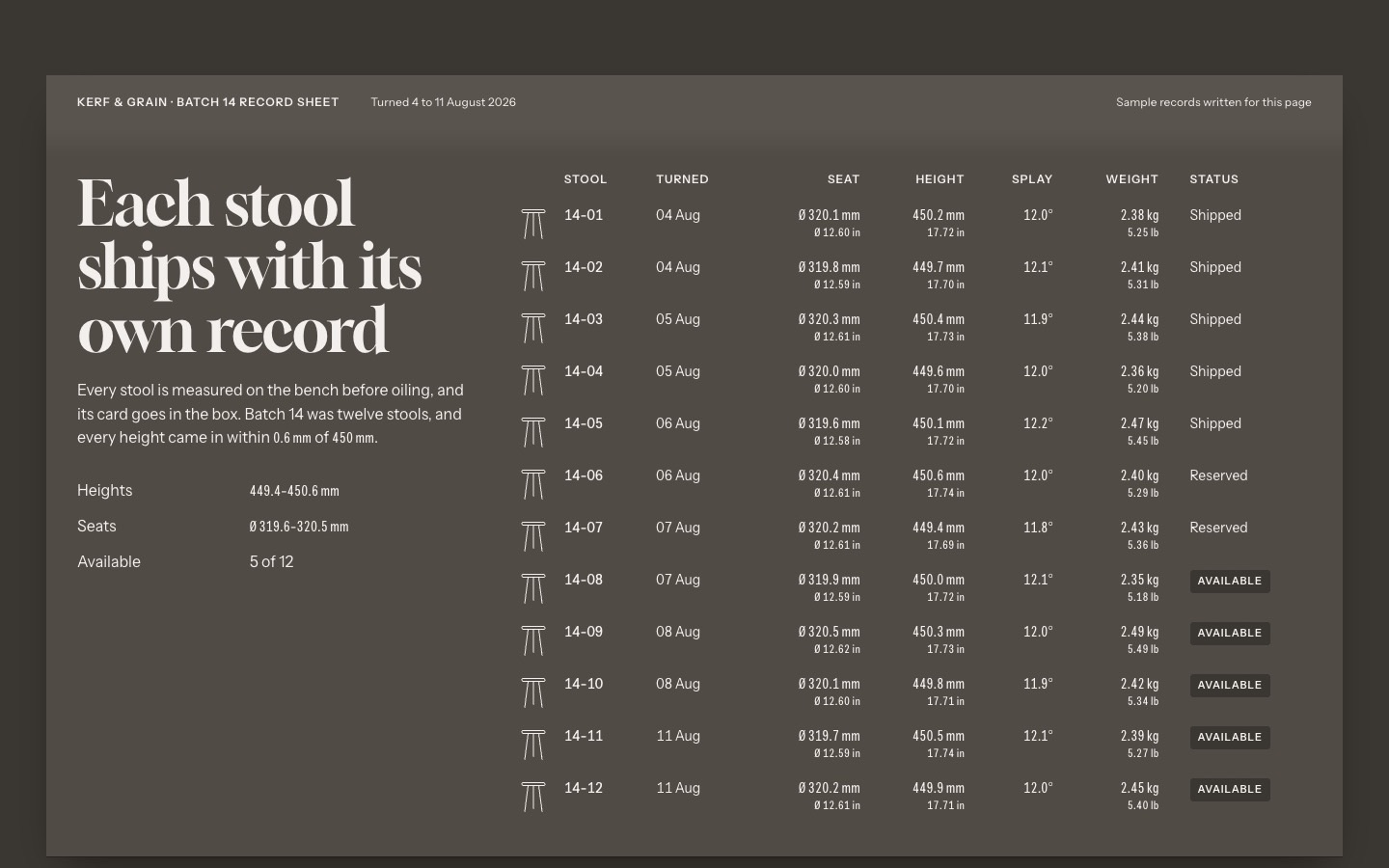Select the SPLAY column header

1032,179
